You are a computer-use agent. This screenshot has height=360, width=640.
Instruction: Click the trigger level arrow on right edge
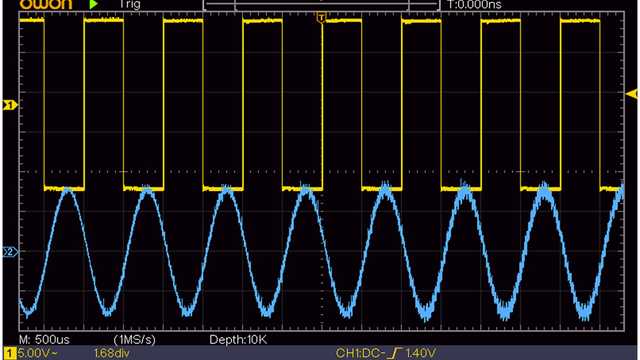632,94
